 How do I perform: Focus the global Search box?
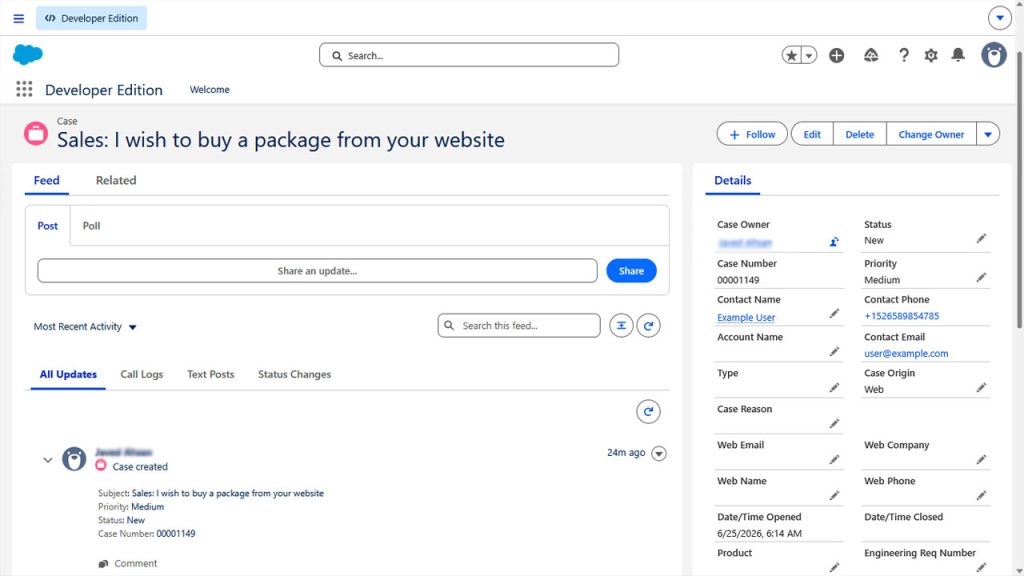point(469,56)
